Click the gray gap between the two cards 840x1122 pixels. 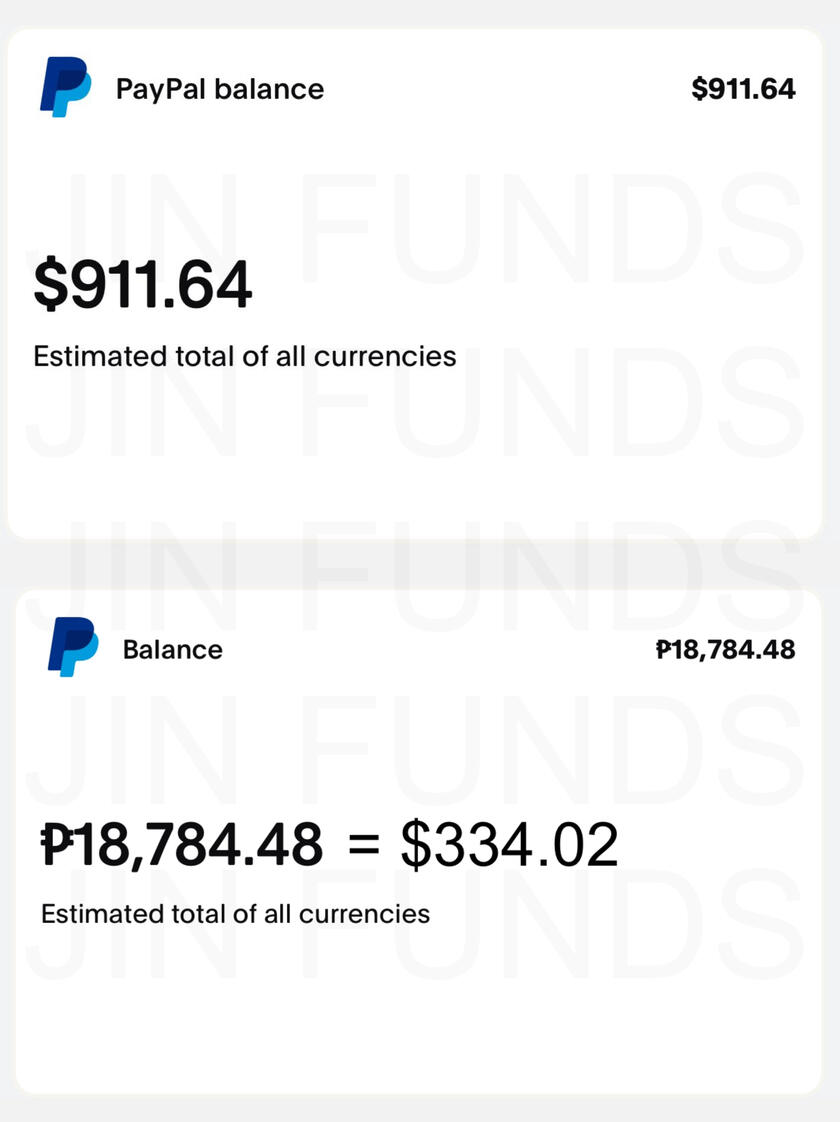click(420, 565)
